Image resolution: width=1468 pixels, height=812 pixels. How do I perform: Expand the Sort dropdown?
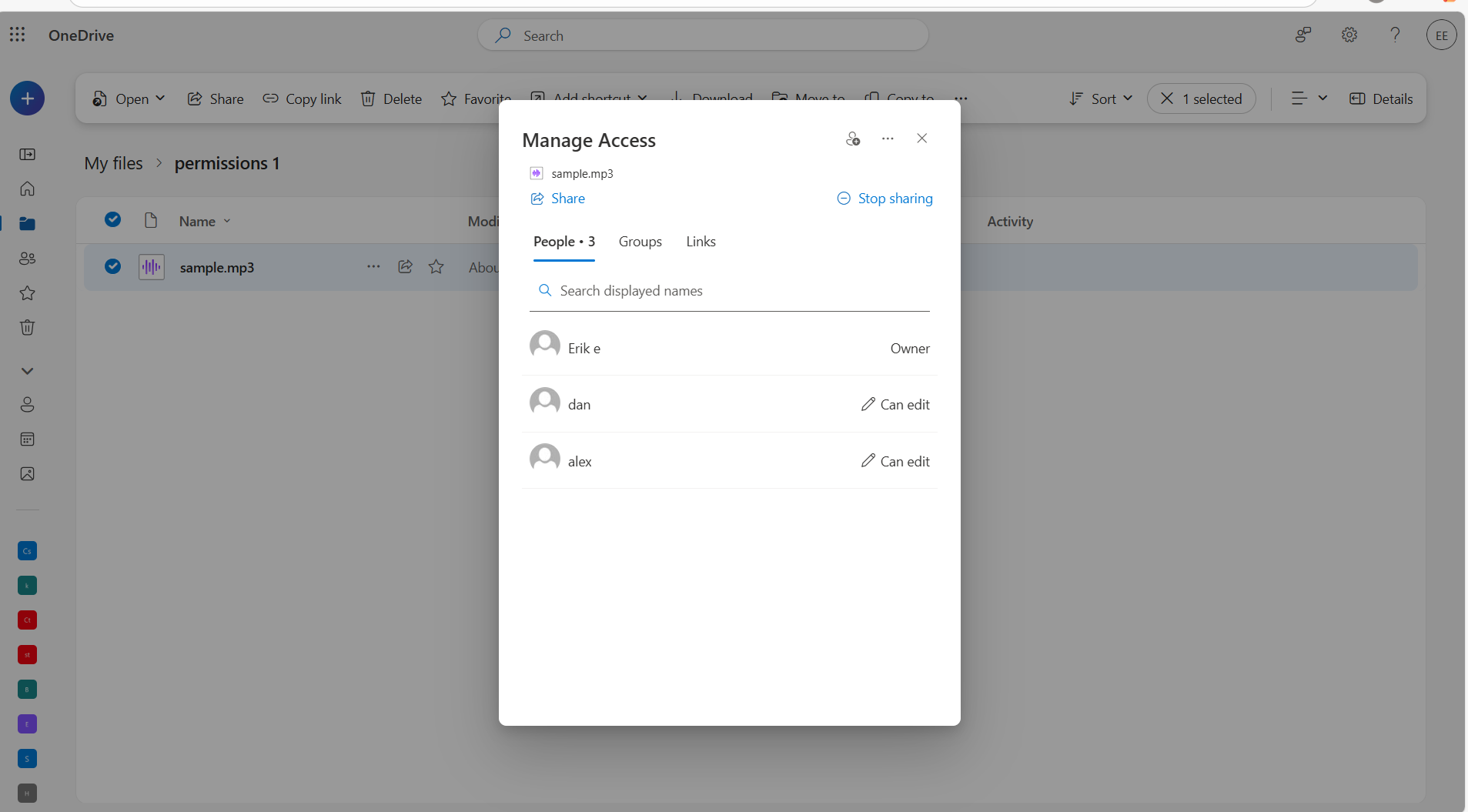click(1101, 99)
